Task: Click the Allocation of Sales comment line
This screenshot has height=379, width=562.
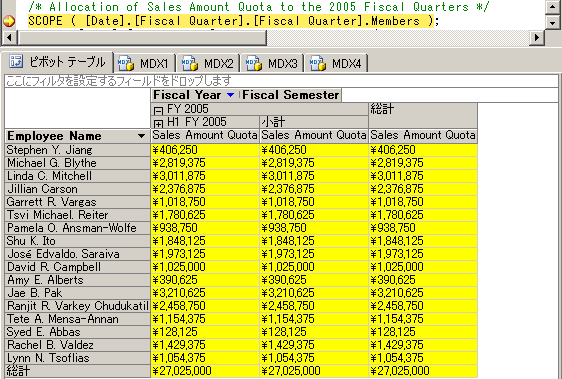Action: pyautogui.click(x=258, y=6)
